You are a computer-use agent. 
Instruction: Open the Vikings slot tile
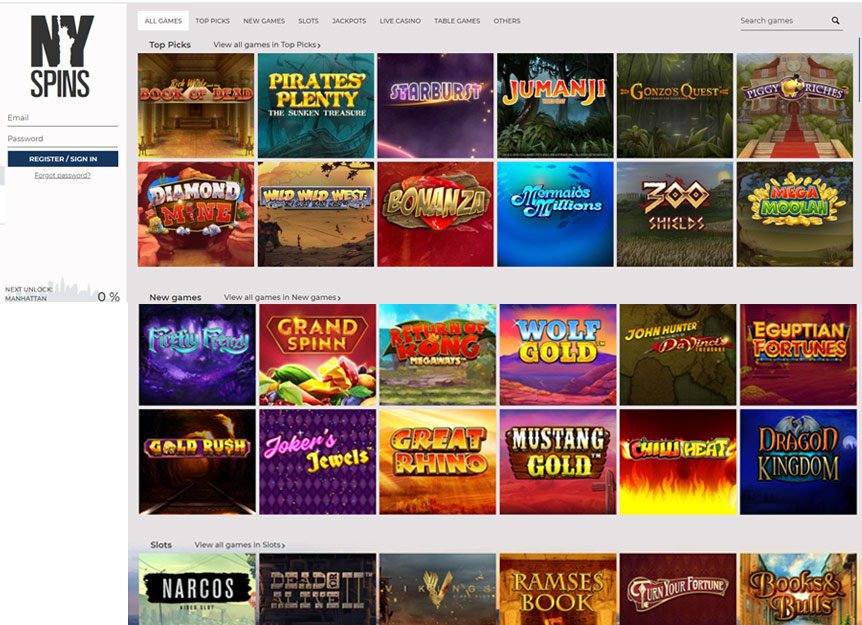pos(438,589)
